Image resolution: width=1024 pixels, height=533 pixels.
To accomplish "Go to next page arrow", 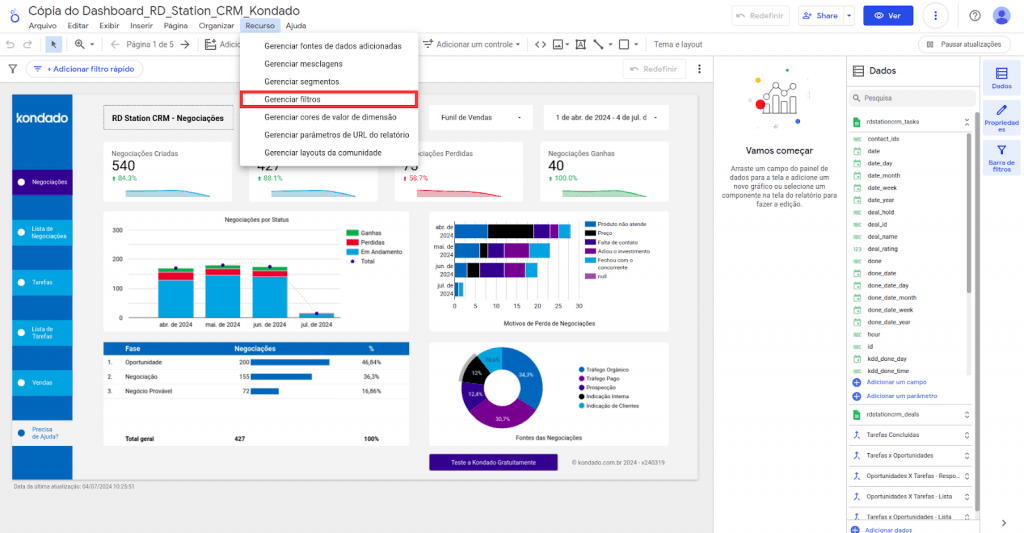I will (184, 44).
